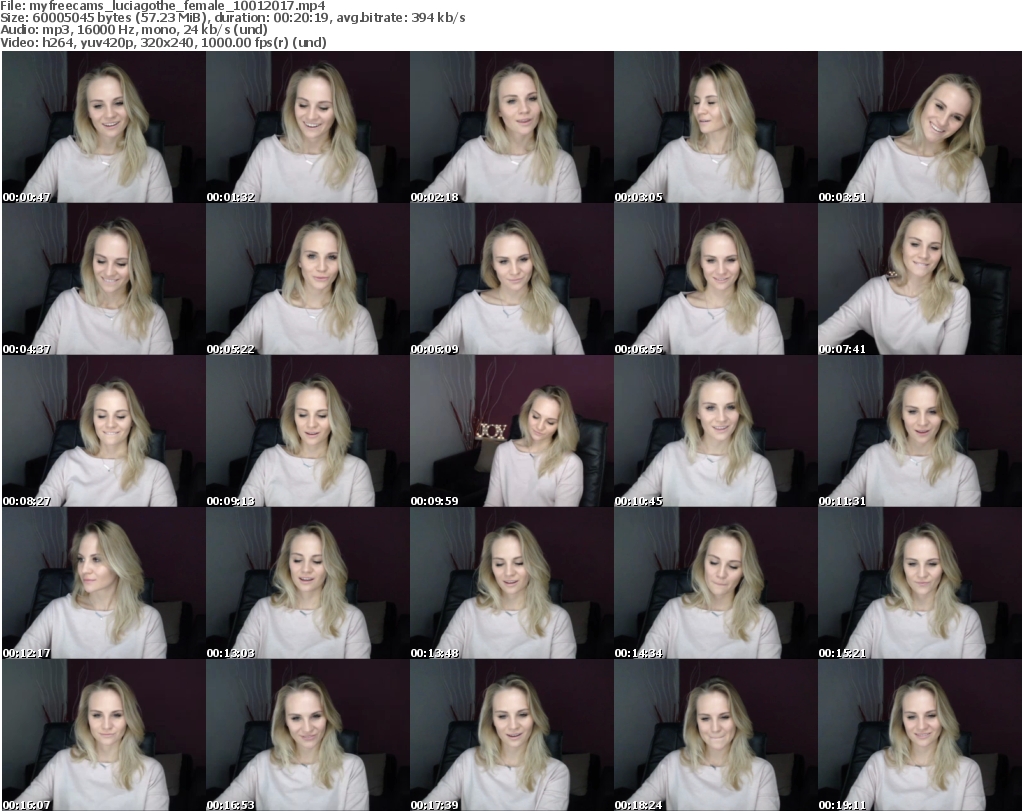The image size is (1024, 811).
Task: View the frame captured at 00:19:11
Action: tap(920, 735)
